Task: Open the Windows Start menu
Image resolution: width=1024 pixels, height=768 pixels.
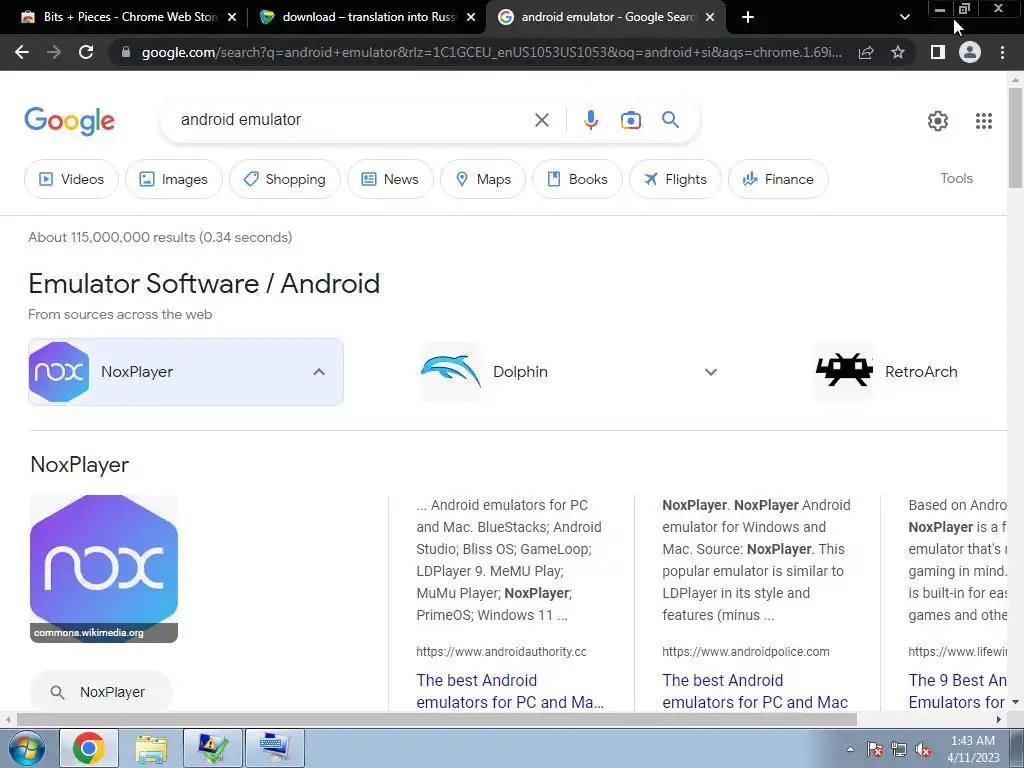Action: point(26,748)
